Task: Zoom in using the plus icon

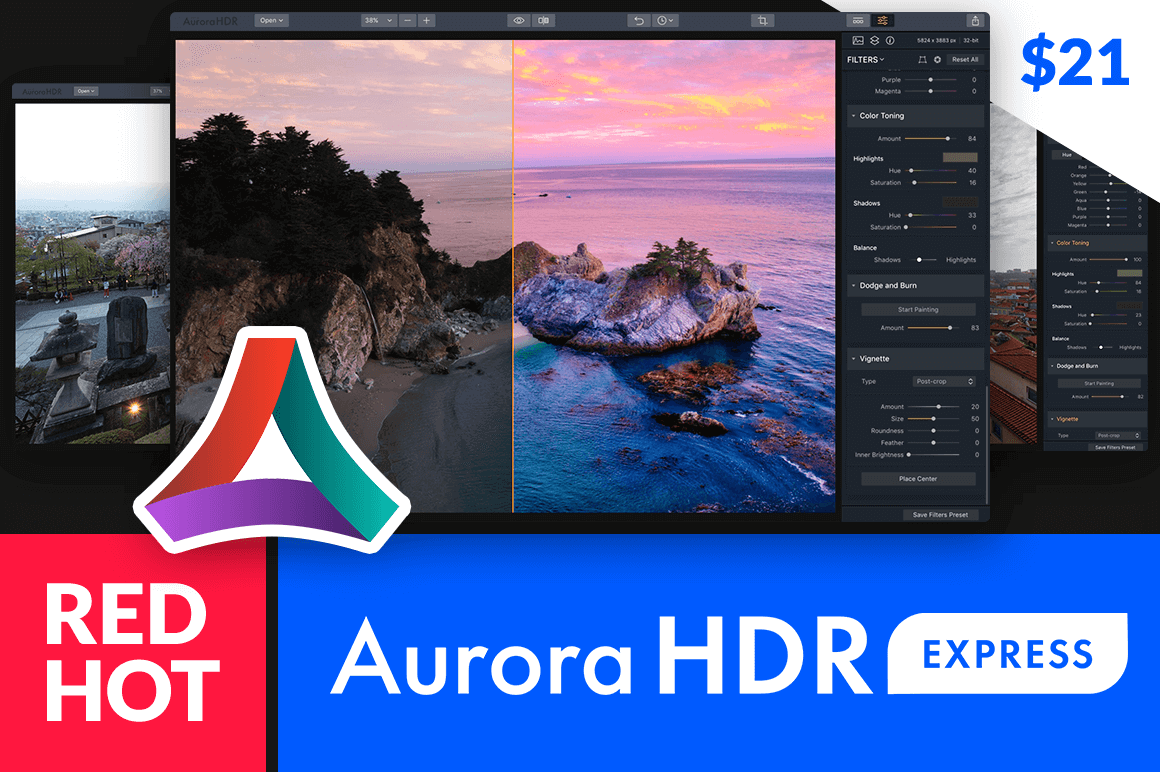Action: (425, 19)
